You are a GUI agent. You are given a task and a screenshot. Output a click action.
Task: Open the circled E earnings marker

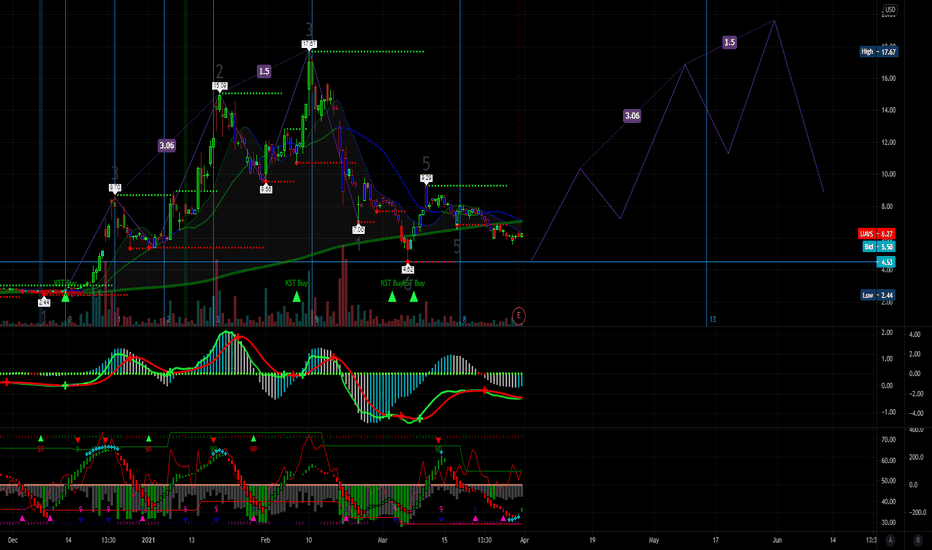(518, 316)
